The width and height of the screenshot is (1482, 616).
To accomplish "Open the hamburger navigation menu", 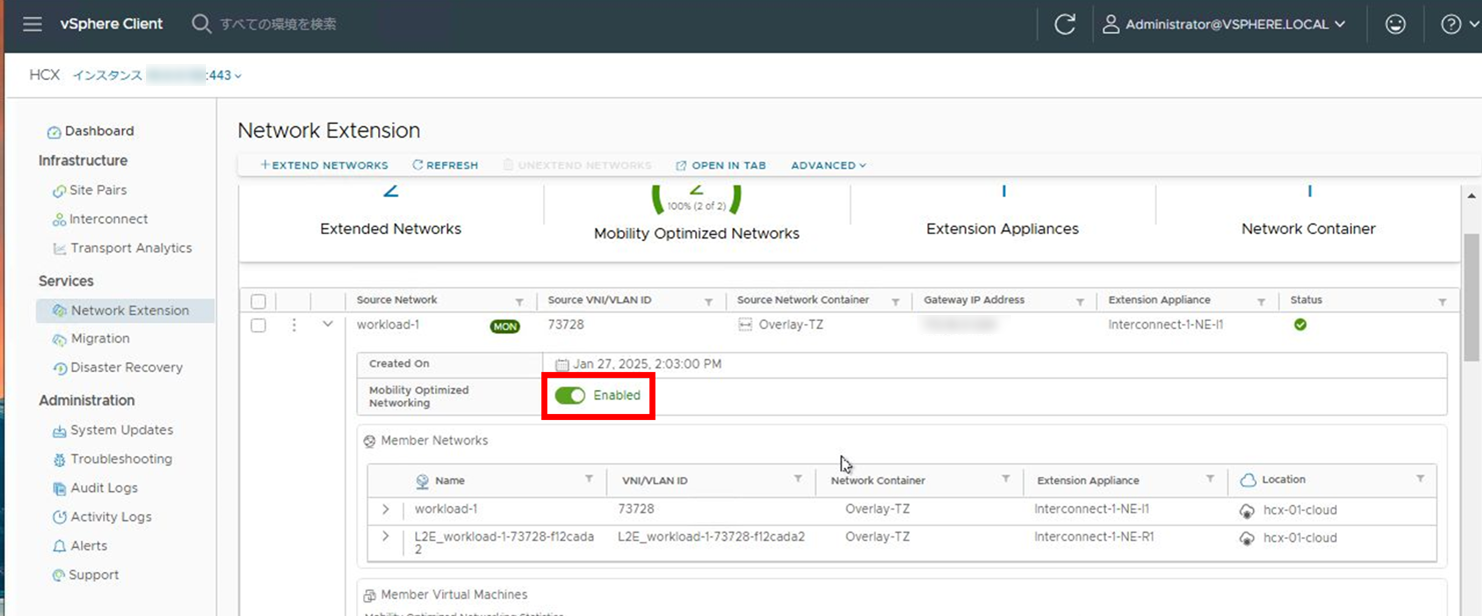I will coord(32,24).
